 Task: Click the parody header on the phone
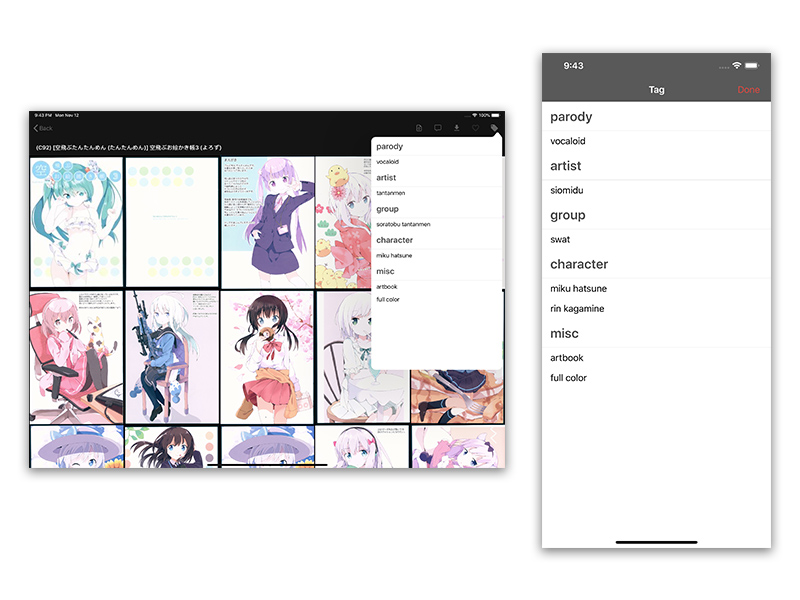click(x=571, y=117)
